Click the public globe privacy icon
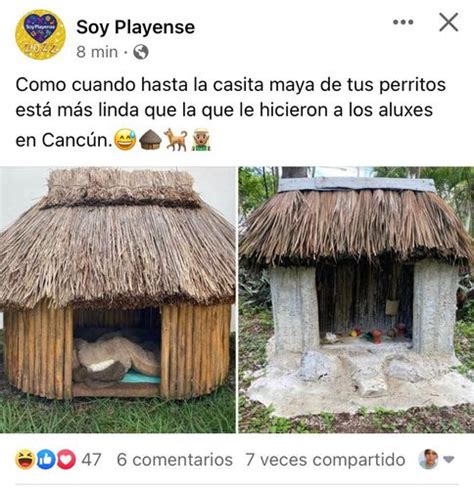The width and height of the screenshot is (474, 489). [141, 52]
